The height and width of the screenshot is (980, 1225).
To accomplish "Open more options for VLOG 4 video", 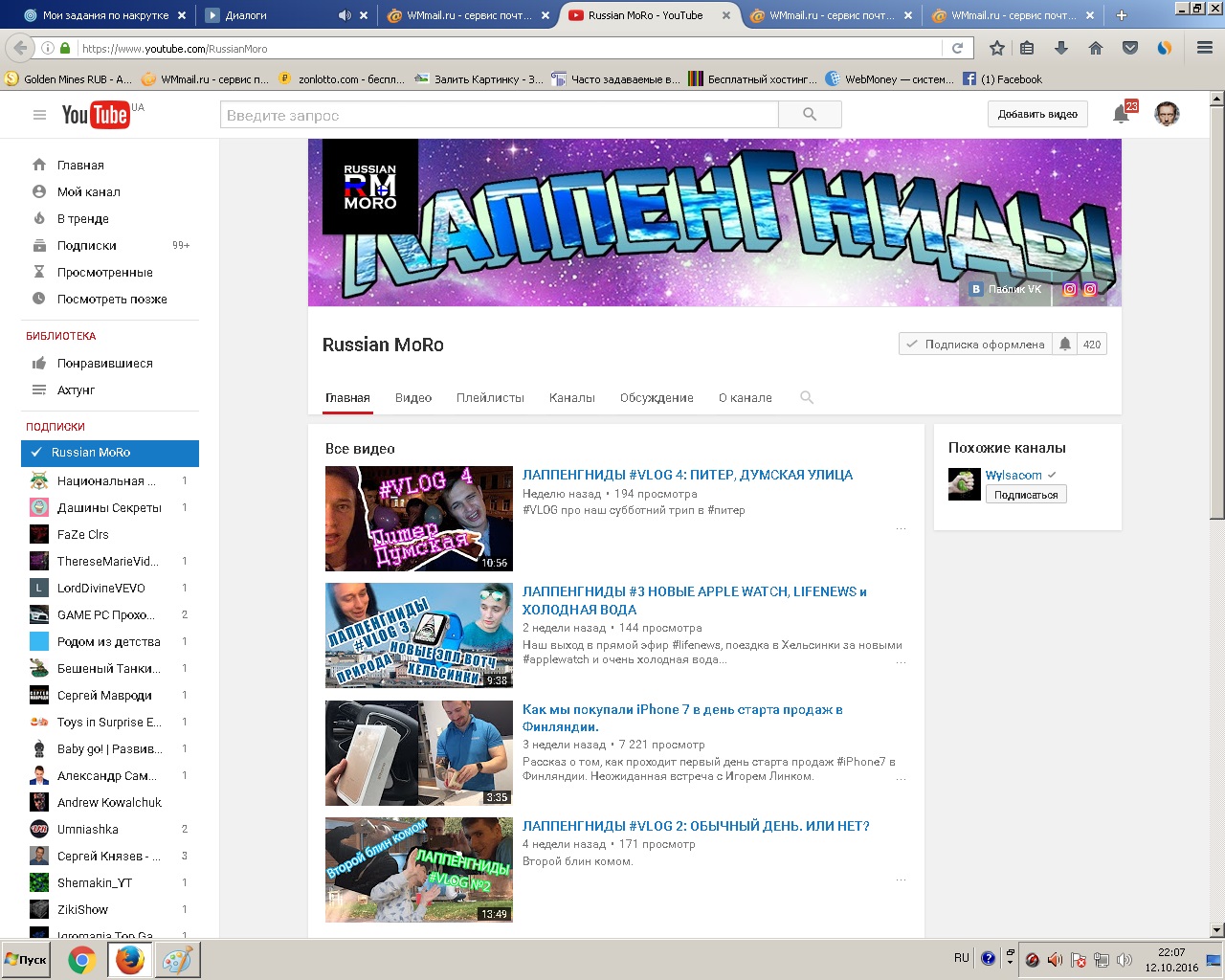I will pyautogui.click(x=901, y=528).
